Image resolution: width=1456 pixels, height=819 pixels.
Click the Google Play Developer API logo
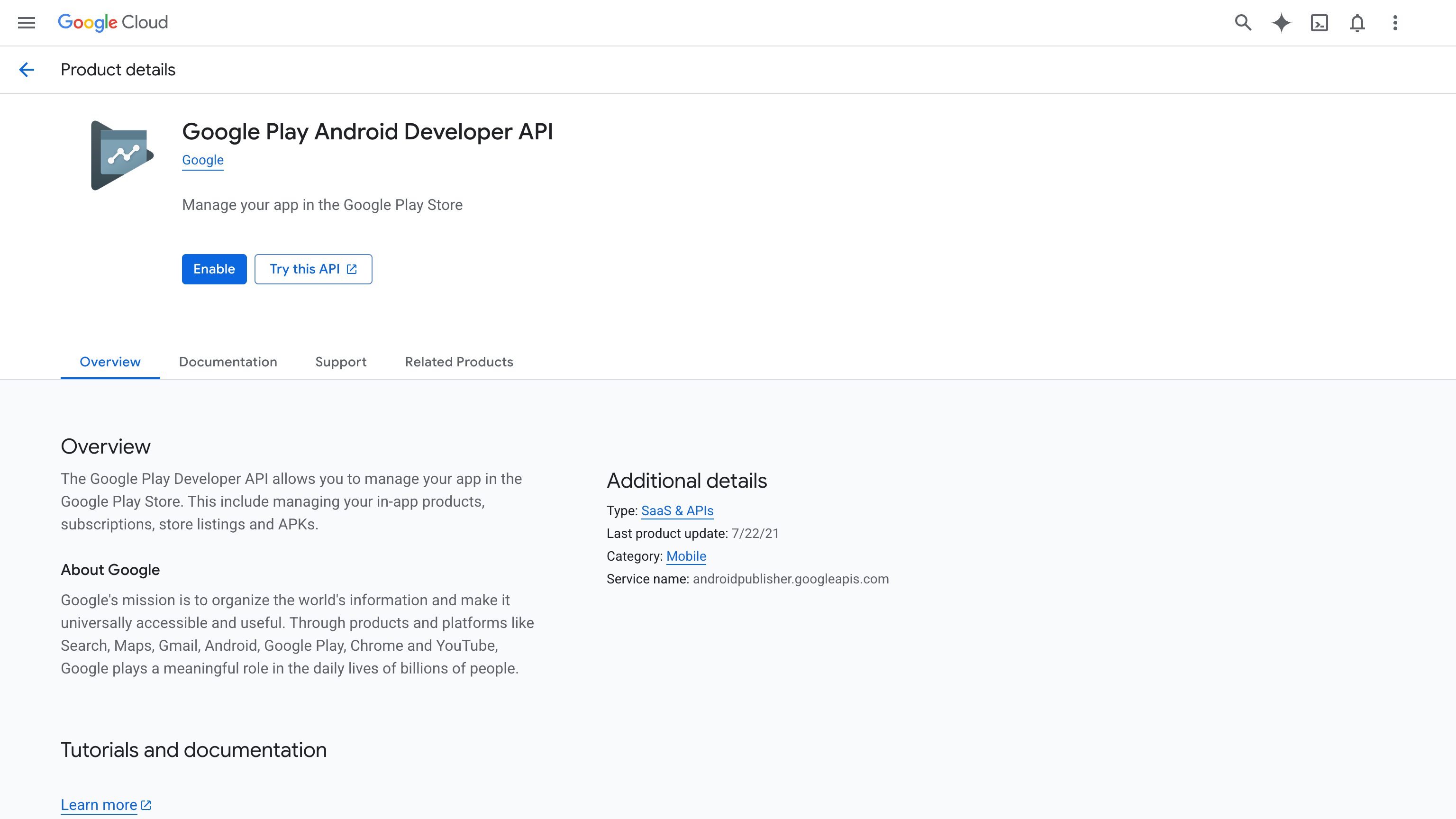coord(122,155)
